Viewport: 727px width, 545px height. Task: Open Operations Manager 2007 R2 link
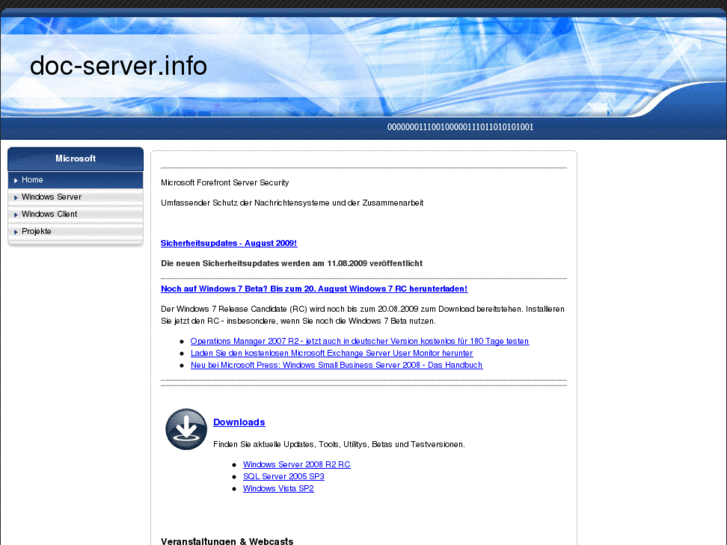tap(359, 341)
